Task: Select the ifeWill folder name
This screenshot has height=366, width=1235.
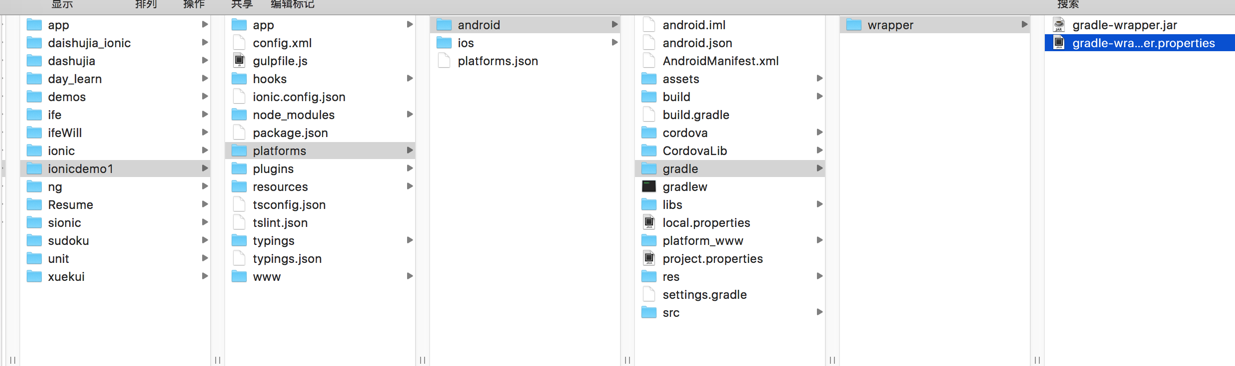Action: [65, 133]
